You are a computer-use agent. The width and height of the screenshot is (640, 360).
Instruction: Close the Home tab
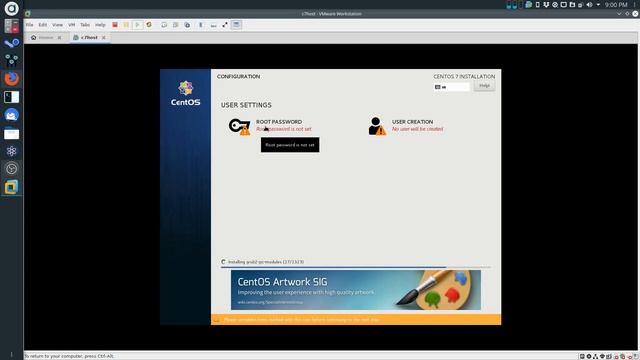(x=60, y=38)
